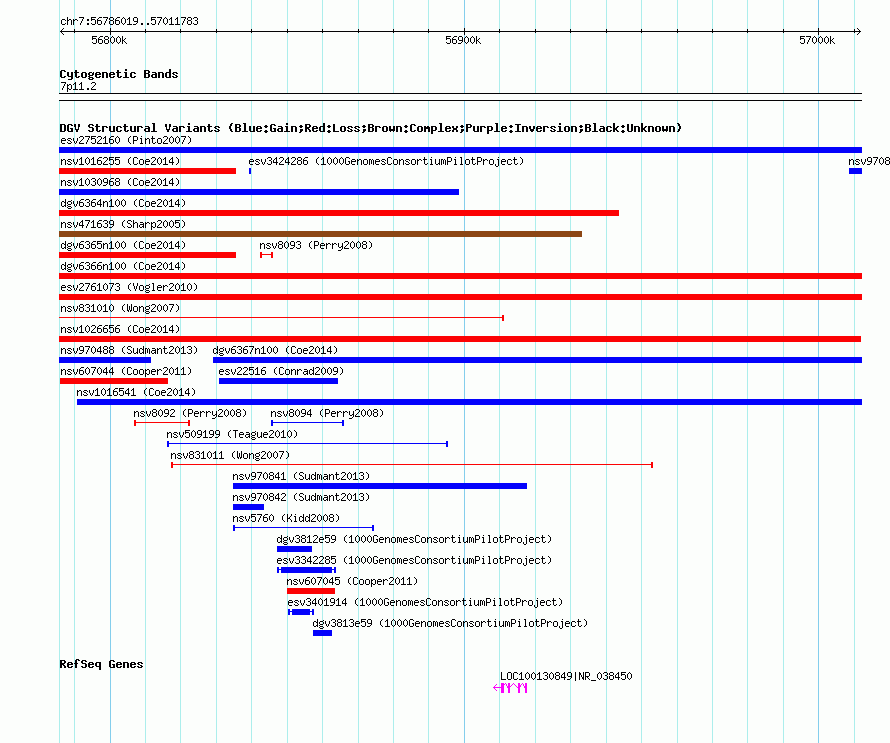This screenshot has width=890, height=743.
Task: Click the DGV Structural Variants track title
Action: [x=371, y=128]
